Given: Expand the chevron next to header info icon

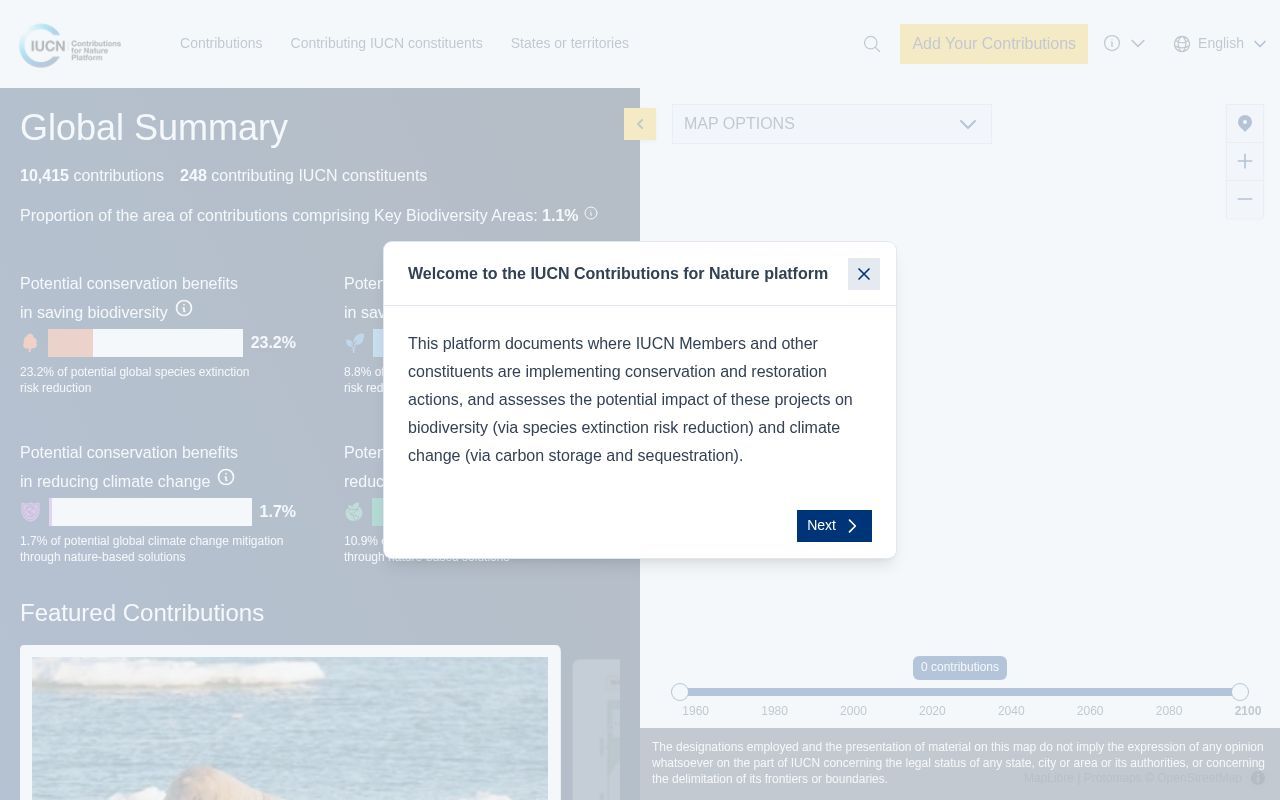Looking at the screenshot, I should [1138, 43].
